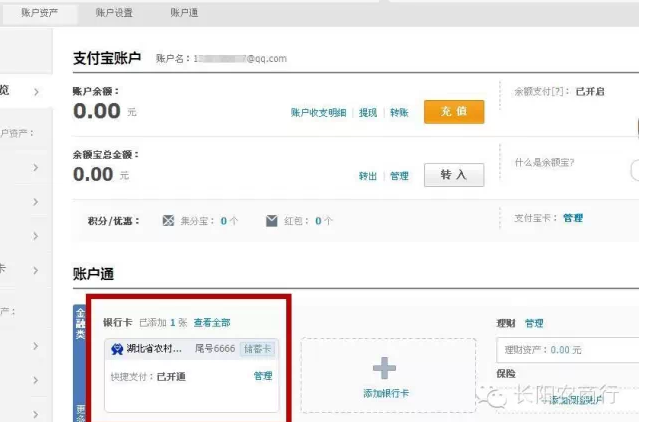This screenshot has width=655, height=422.
Task: Click the 湖北省农村 bank logo icon
Action: point(117,349)
